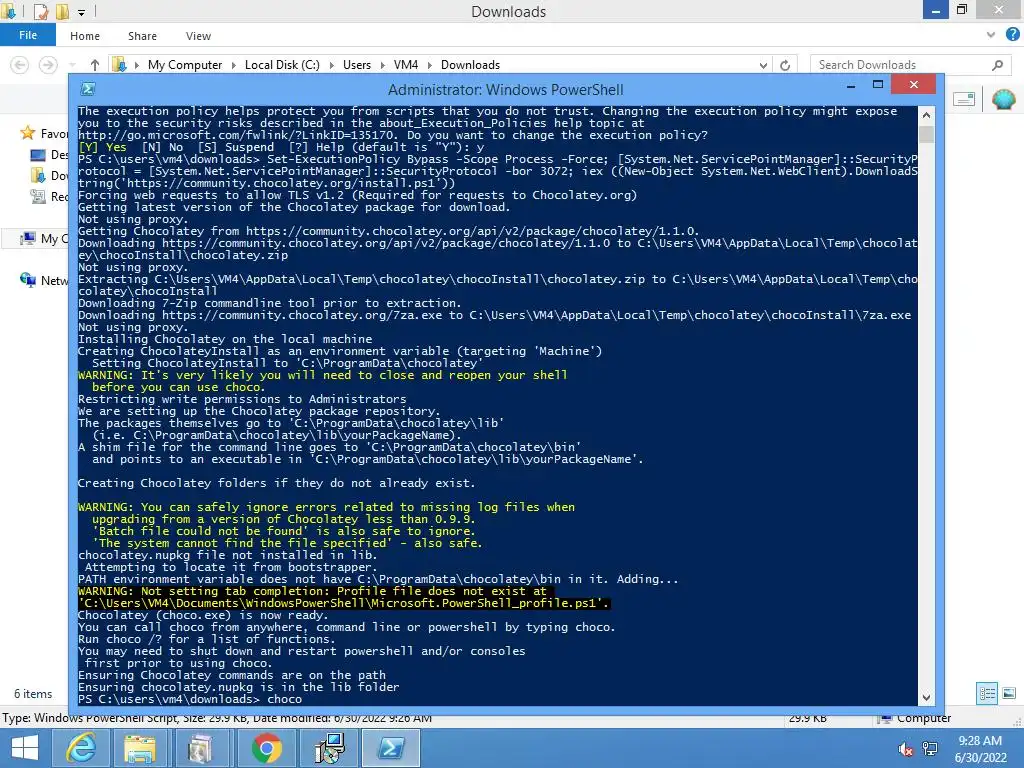Open Google Chrome from taskbar
Image resolution: width=1024 pixels, height=768 pixels.
pyautogui.click(x=266, y=748)
